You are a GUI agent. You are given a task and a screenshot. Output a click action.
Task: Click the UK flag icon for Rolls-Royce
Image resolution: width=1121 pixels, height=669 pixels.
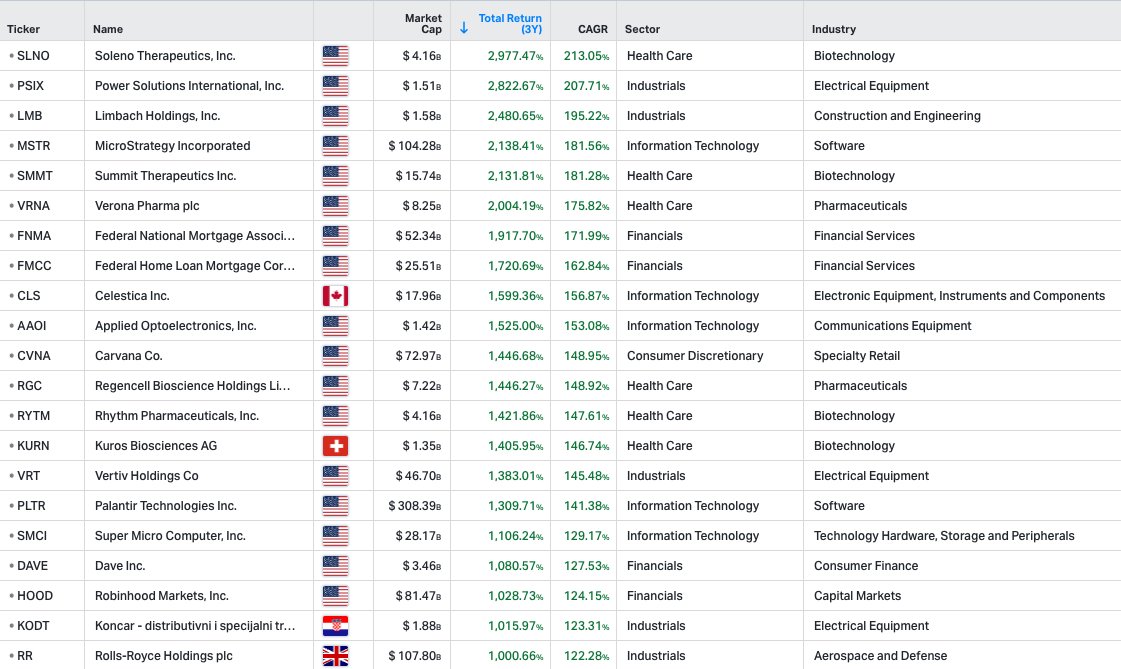(x=335, y=656)
